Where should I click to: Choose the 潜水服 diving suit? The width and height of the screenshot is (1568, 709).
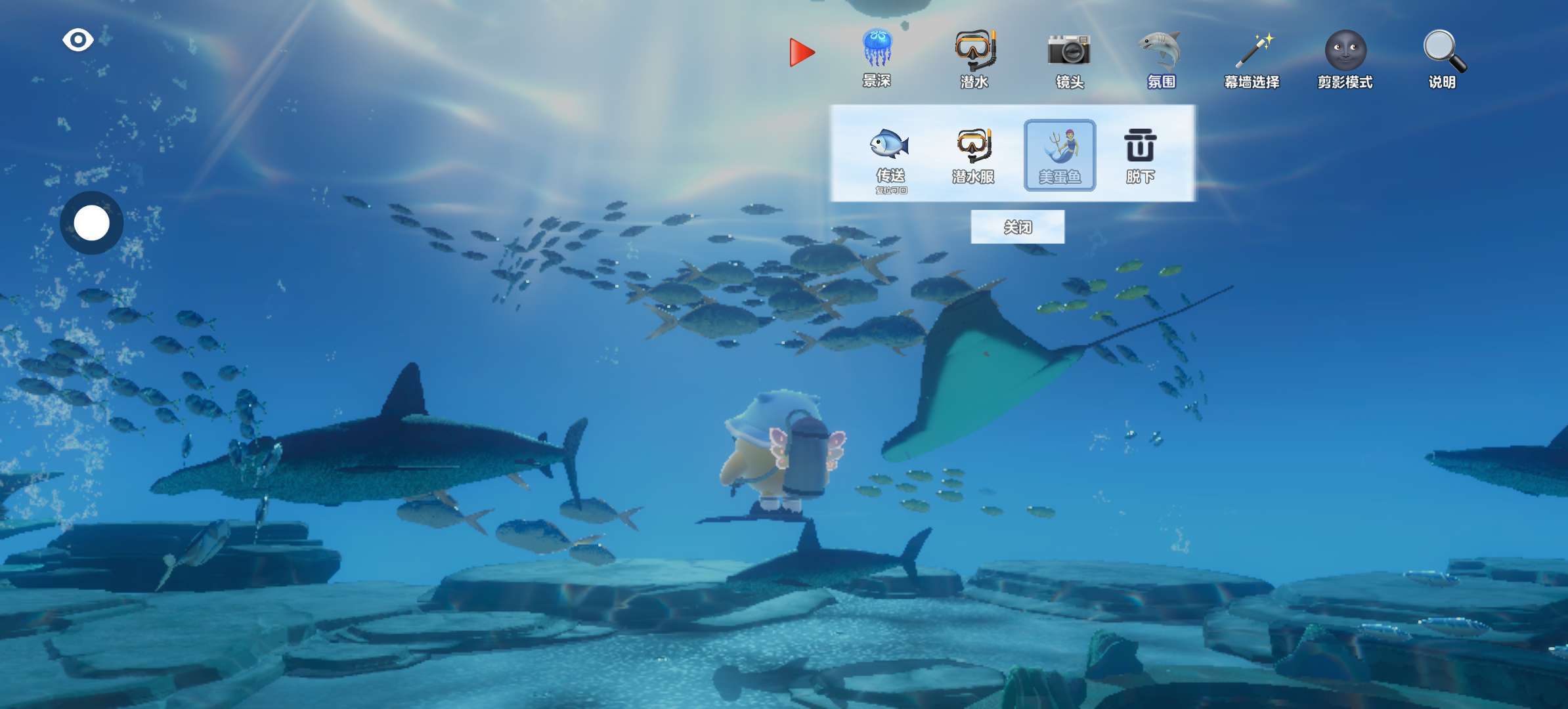tap(973, 156)
